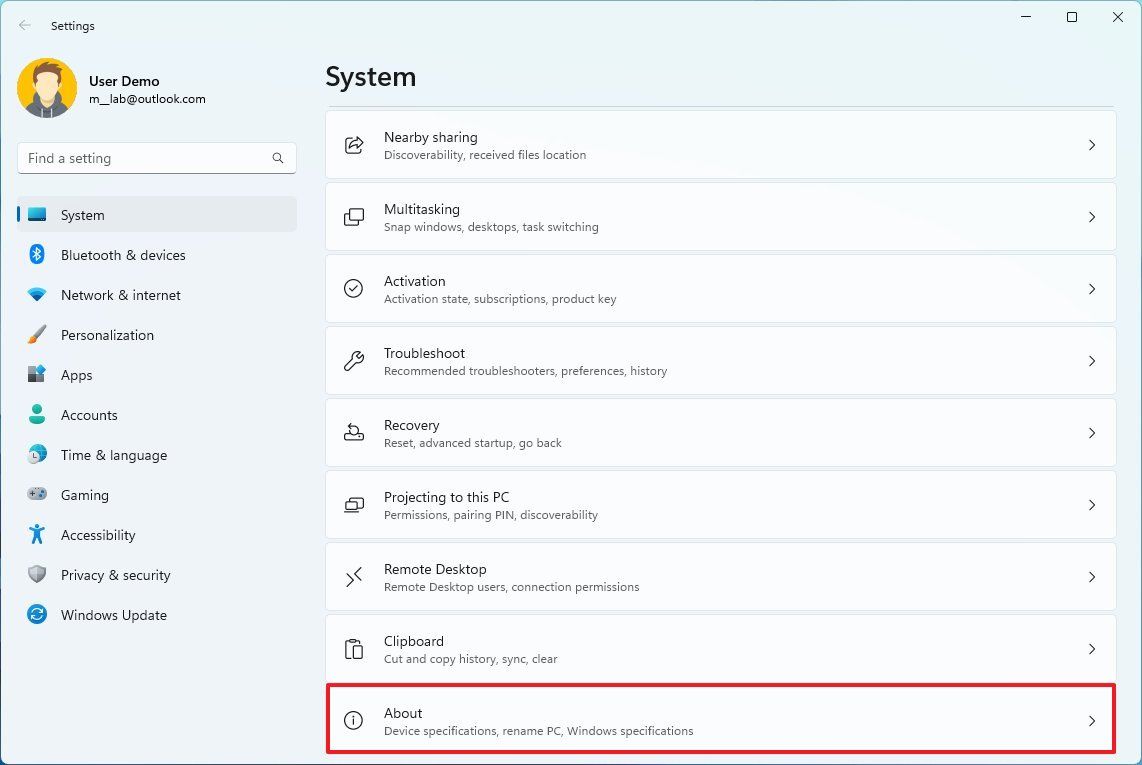
Task: Click inside the Find a setting search box
Action: [157, 158]
